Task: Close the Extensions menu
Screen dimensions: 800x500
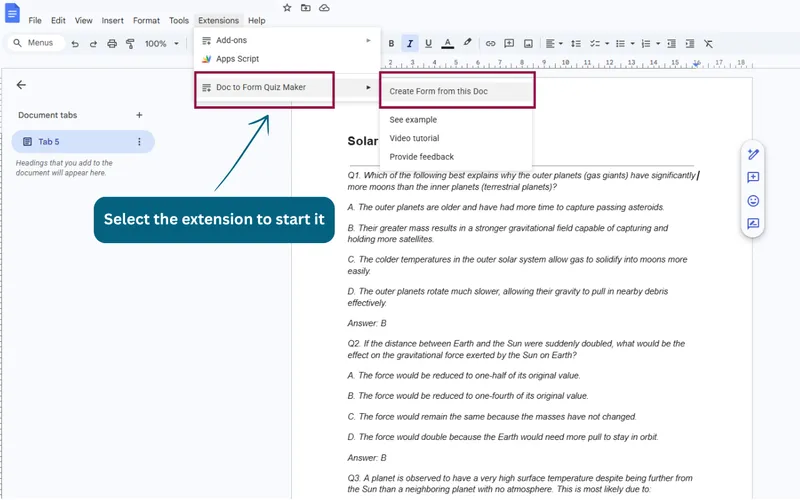Action: pos(218,20)
